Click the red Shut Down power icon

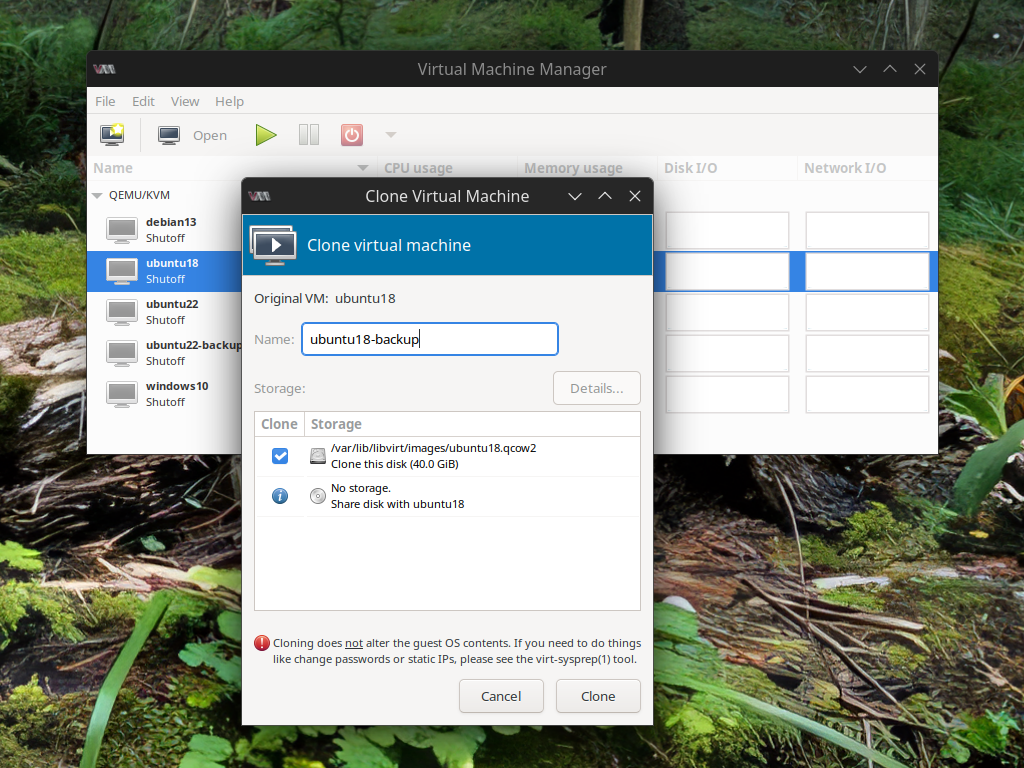352,135
